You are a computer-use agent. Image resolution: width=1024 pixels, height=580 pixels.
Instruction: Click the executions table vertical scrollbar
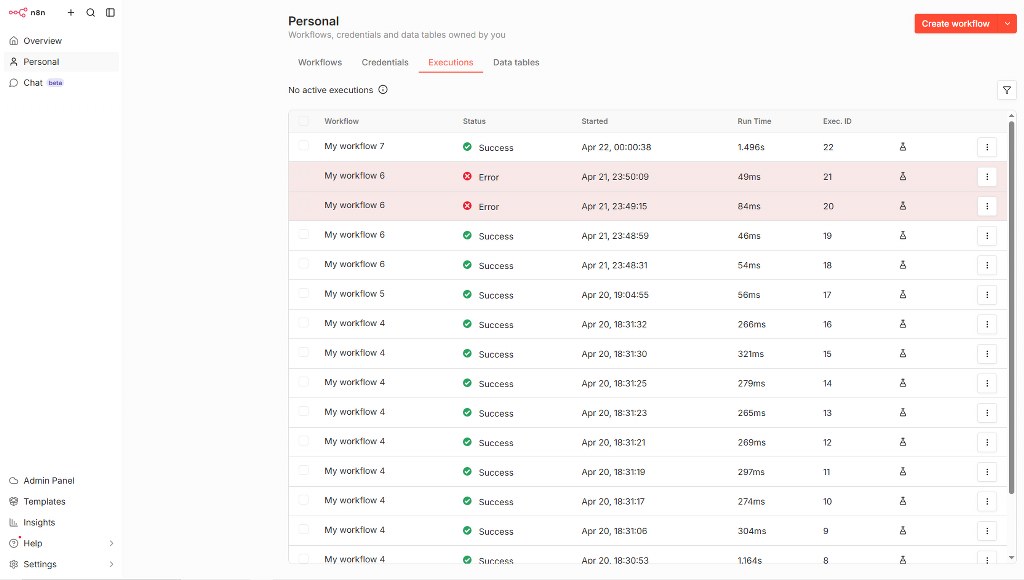click(x=1012, y=307)
